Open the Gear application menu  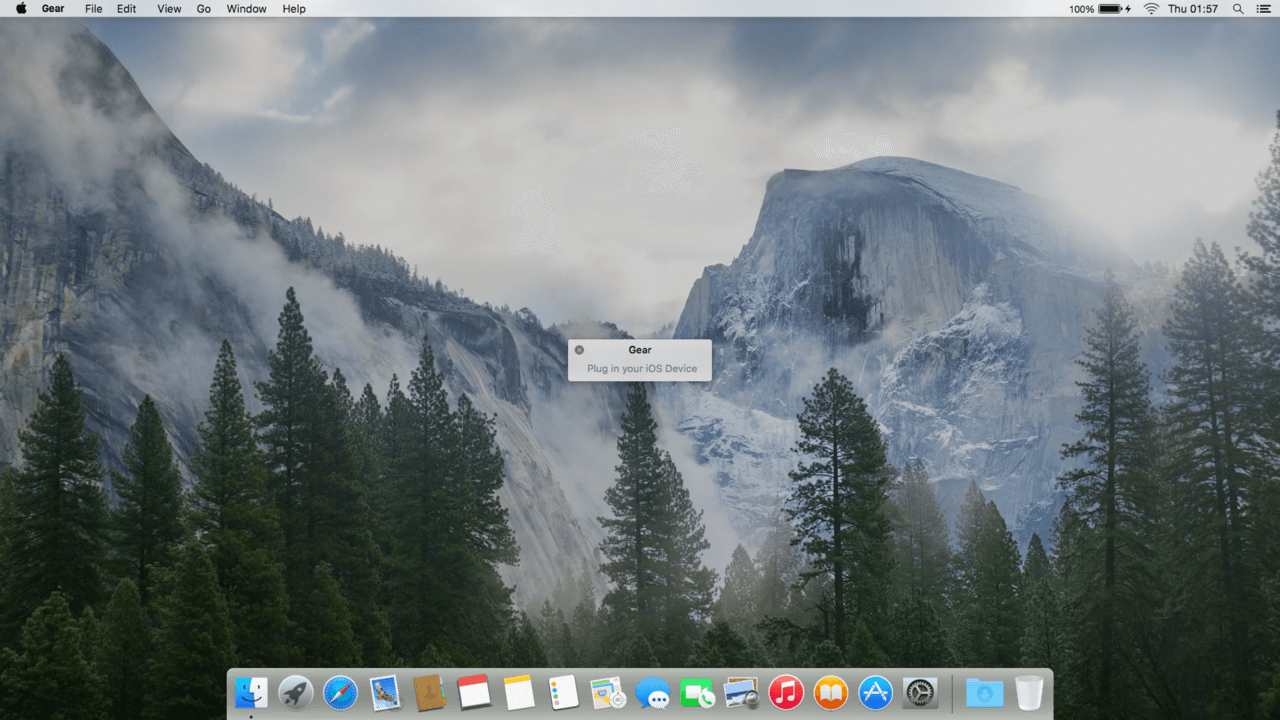click(53, 8)
